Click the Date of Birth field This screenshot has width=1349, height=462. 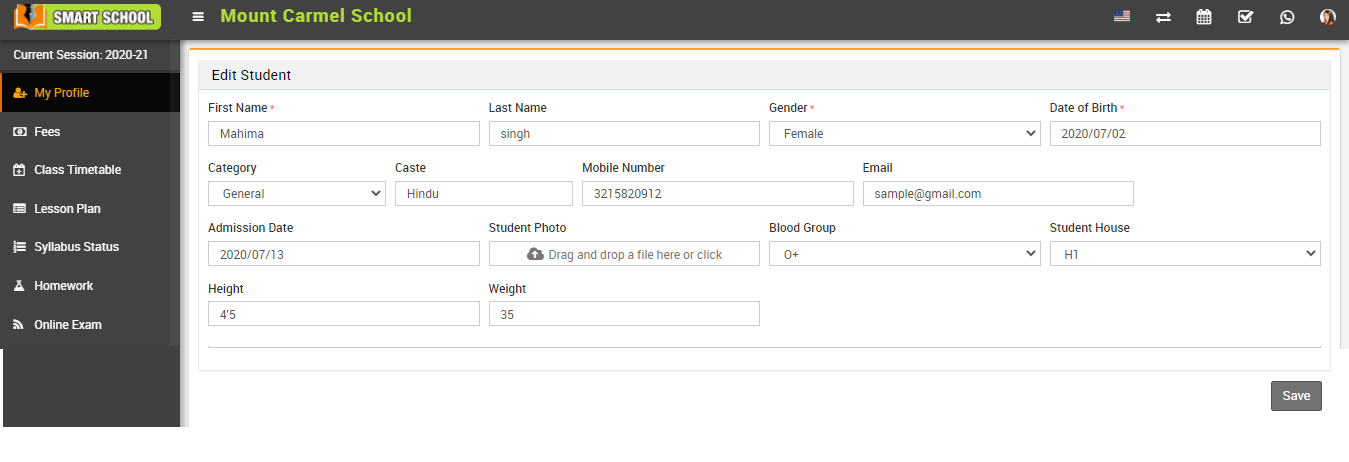(1184, 134)
